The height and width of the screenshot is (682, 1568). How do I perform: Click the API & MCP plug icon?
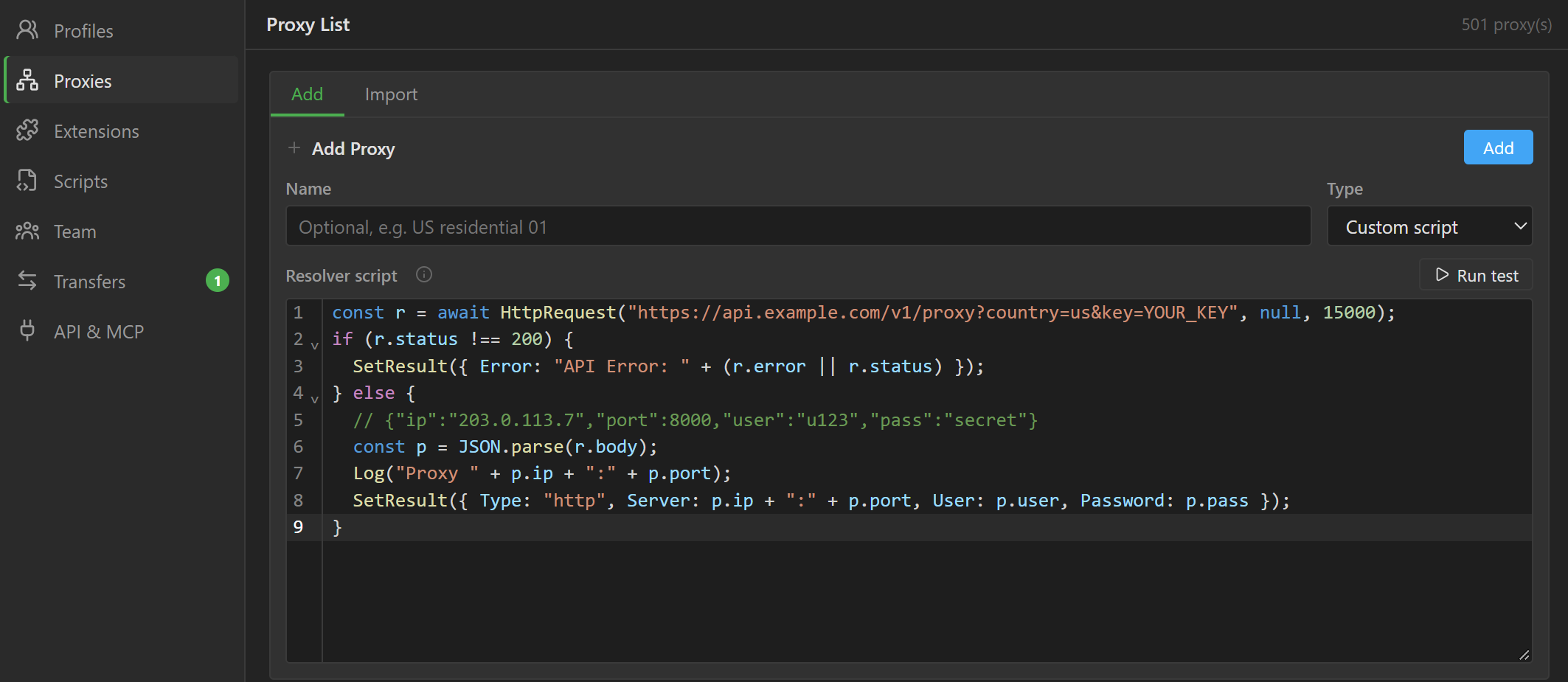(27, 330)
